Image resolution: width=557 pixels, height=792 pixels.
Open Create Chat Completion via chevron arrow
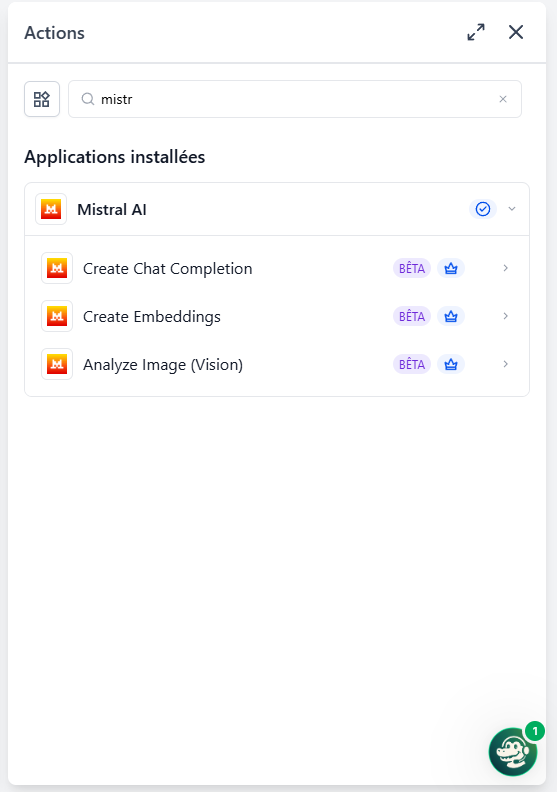coord(505,268)
